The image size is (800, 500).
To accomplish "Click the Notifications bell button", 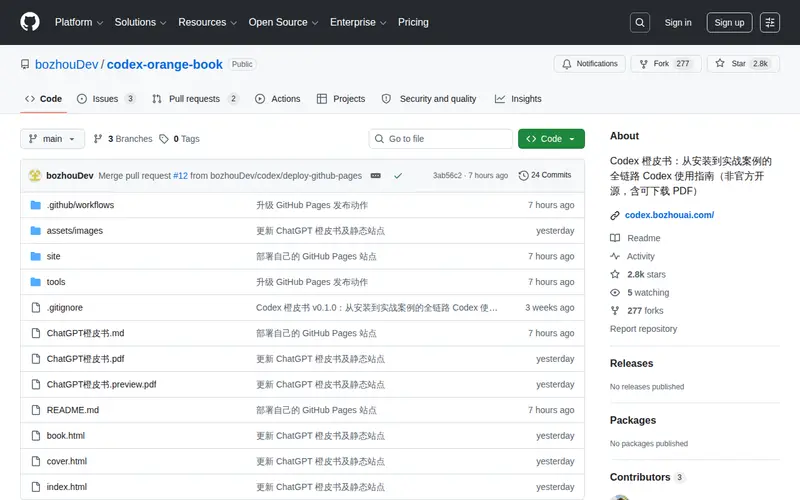I will (x=590, y=64).
